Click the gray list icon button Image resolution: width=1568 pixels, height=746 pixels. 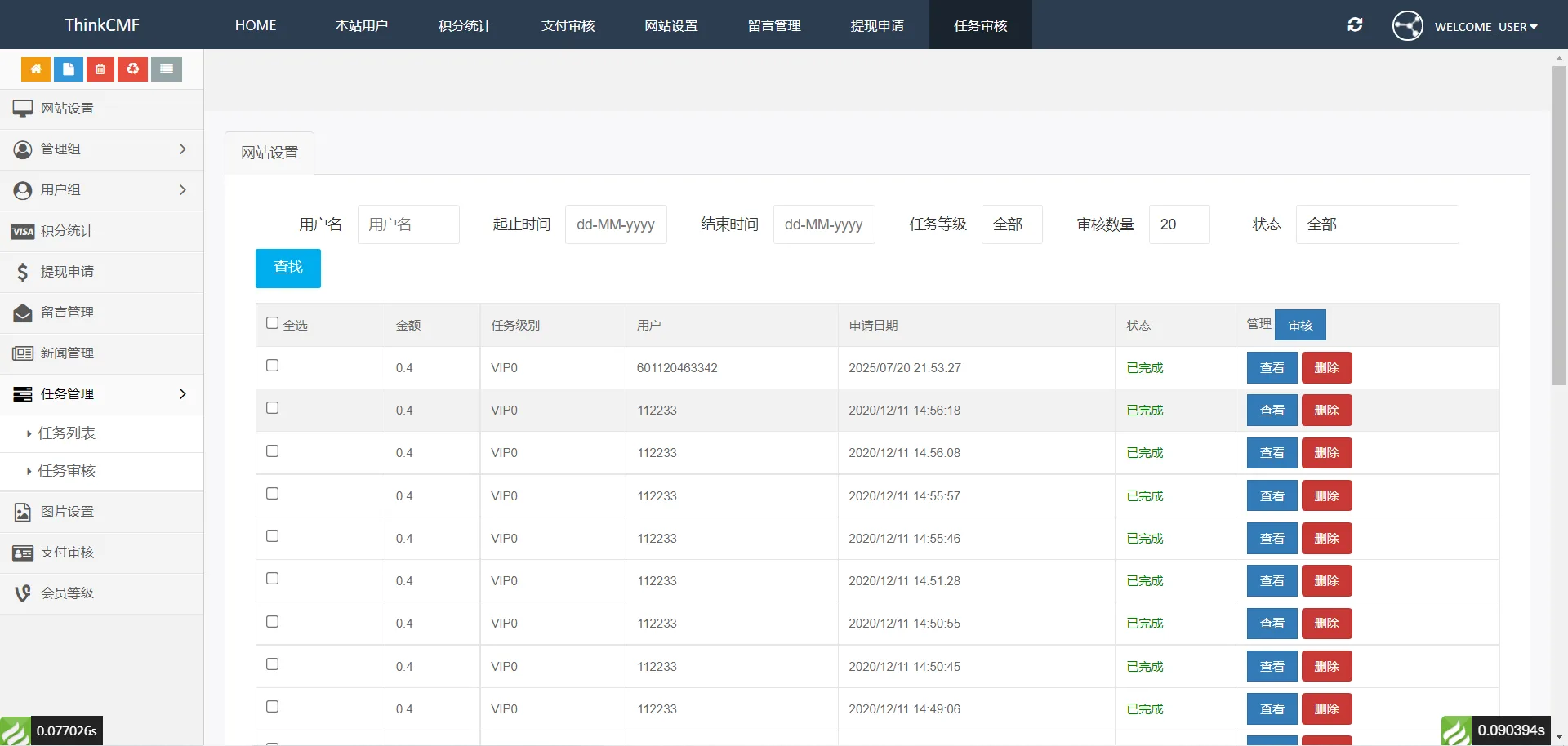click(x=167, y=69)
